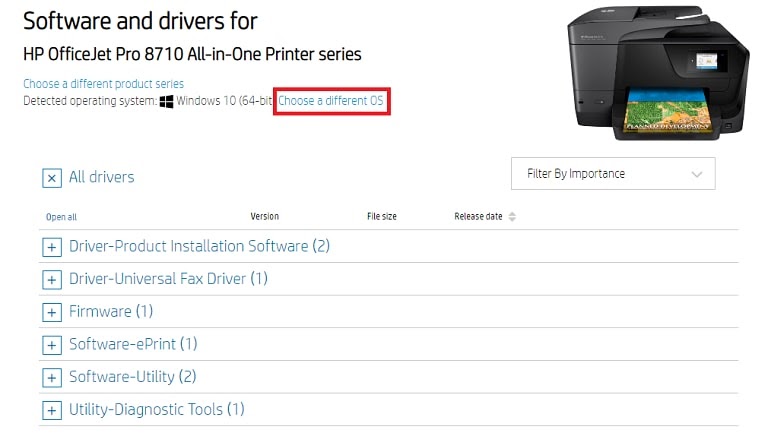Click Choose a different OS link

click(x=331, y=101)
